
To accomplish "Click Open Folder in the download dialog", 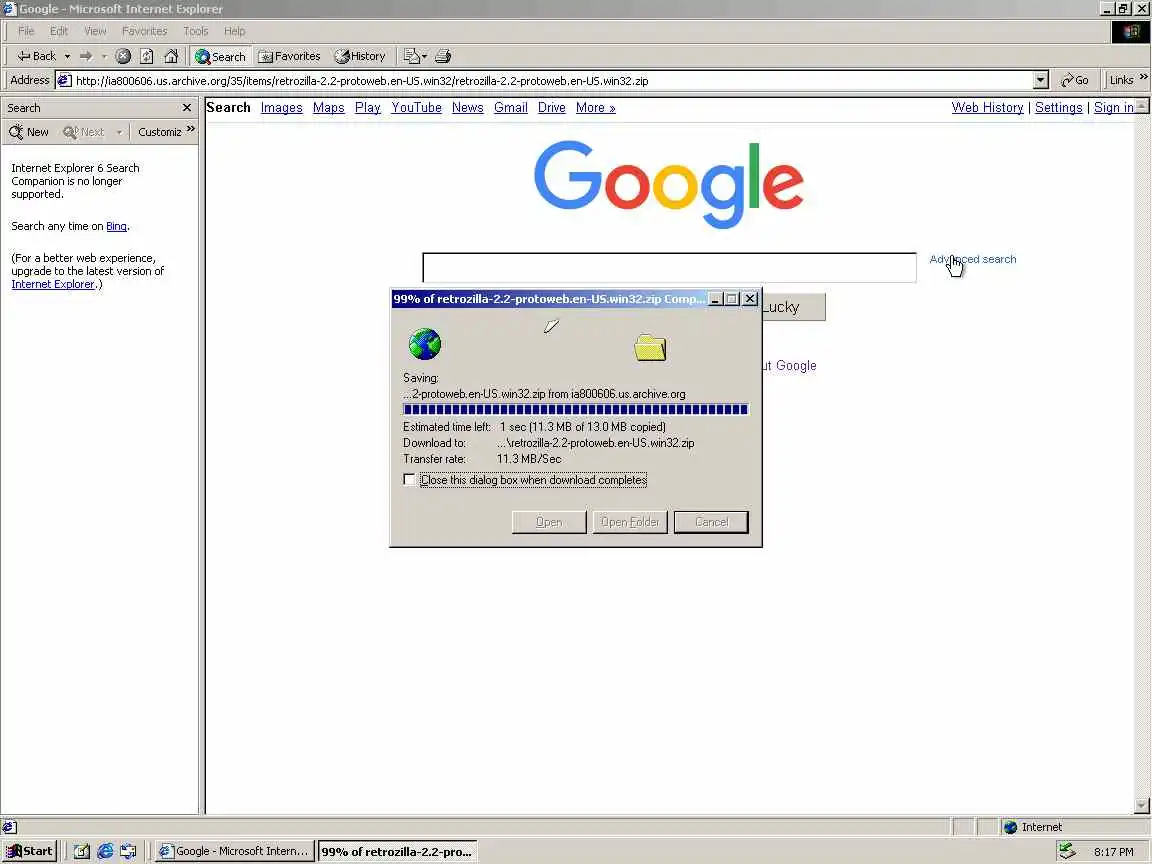I will coord(630,522).
